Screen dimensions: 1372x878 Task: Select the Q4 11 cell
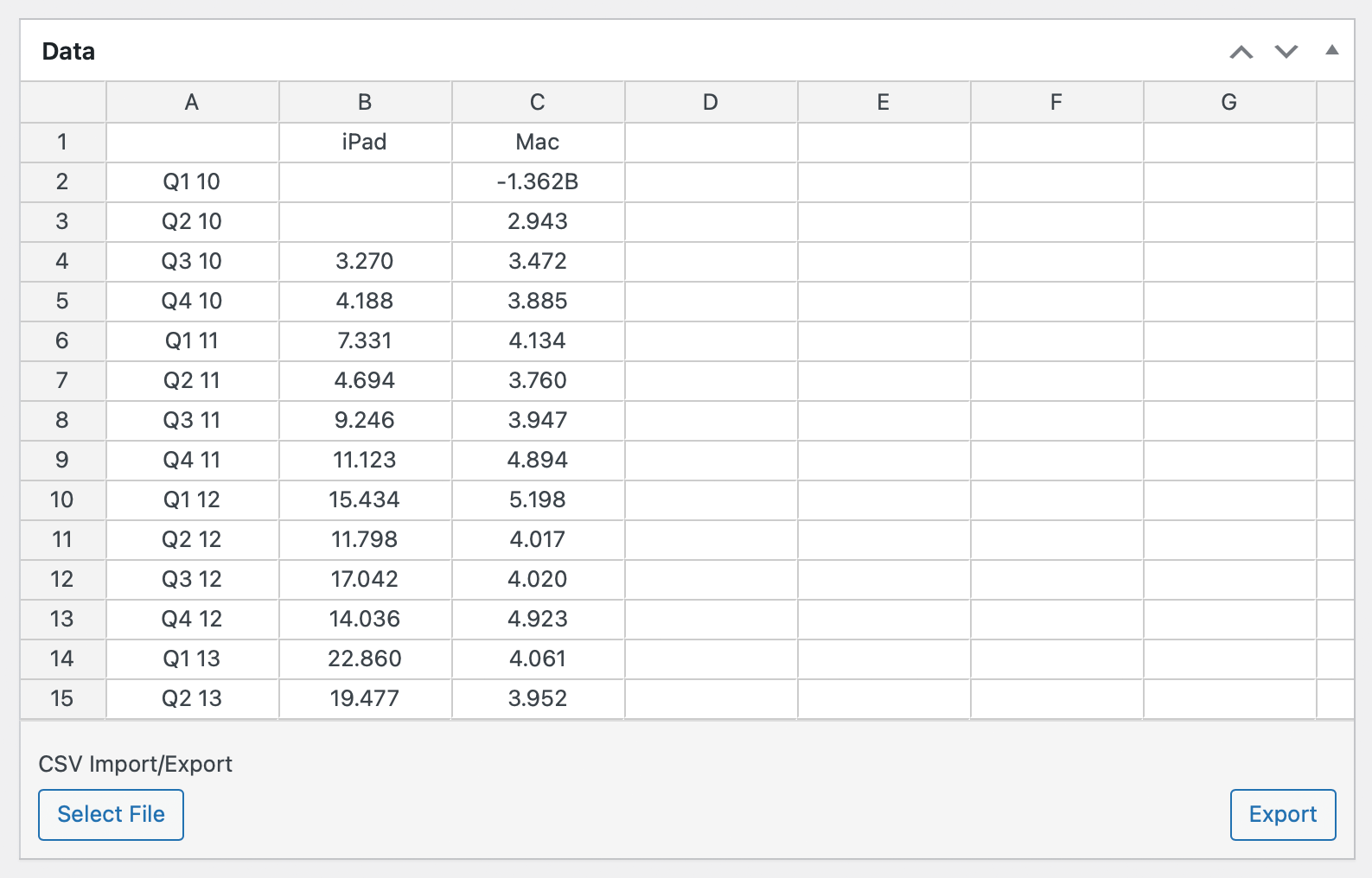pyautogui.click(x=192, y=460)
